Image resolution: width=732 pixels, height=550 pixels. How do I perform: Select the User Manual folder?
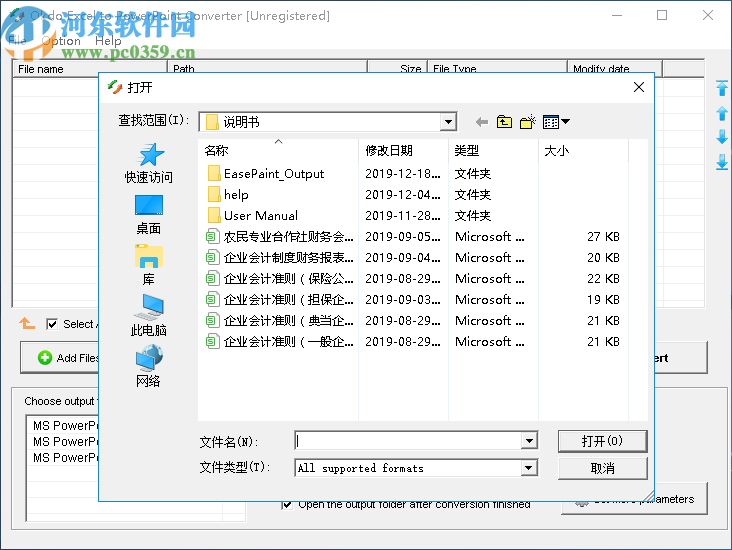252,216
